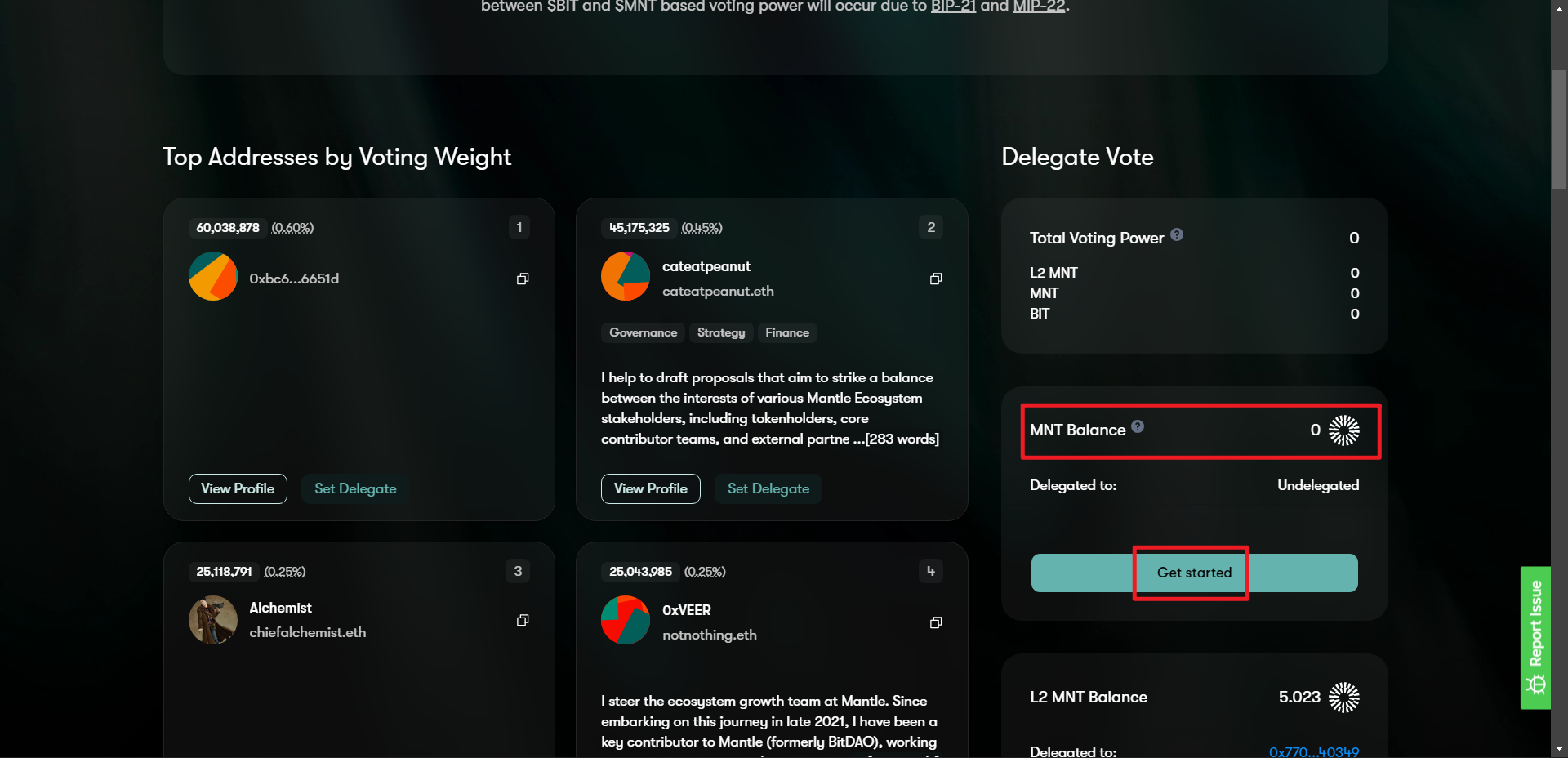Click the page vertical scrollbar thumb
Viewport: 1568px width, 758px height.
pos(1559,131)
